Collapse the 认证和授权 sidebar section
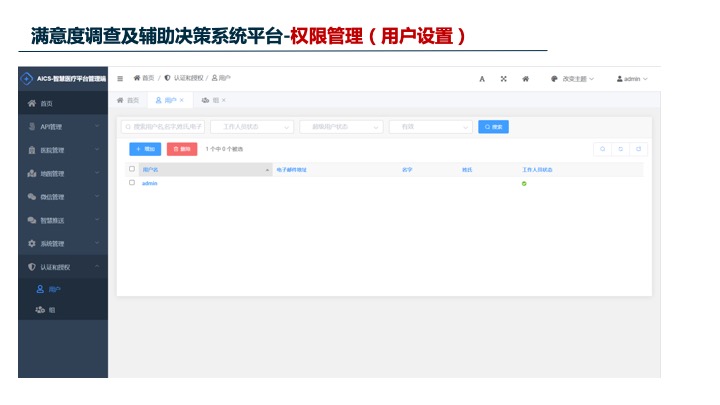The width and height of the screenshot is (720, 405). tap(63, 267)
